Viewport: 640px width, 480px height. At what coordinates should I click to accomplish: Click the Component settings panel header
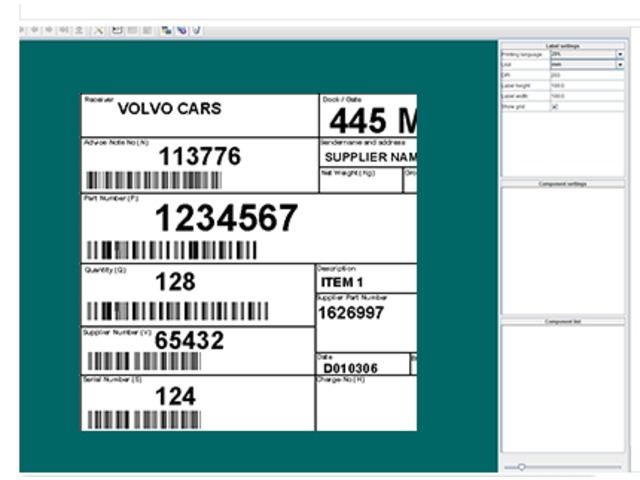click(563, 184)
